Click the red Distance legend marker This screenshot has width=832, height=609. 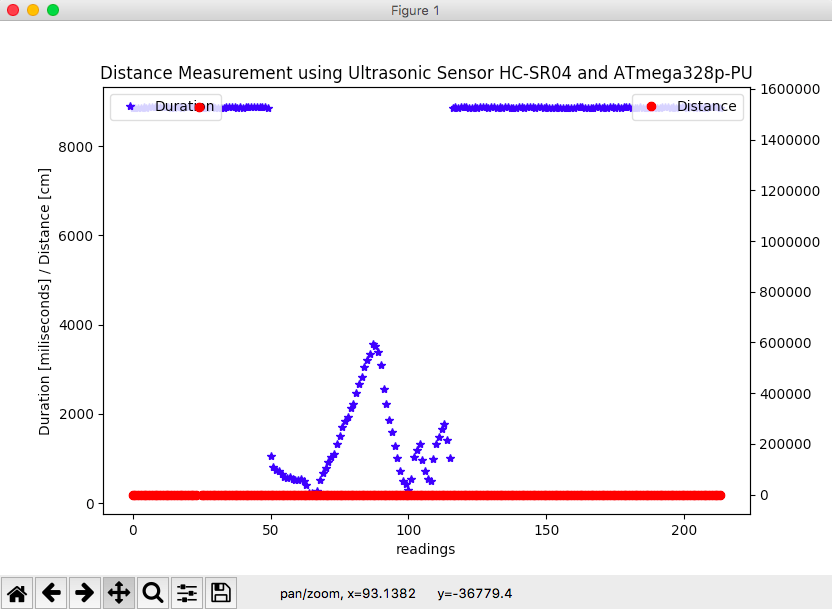652,107
